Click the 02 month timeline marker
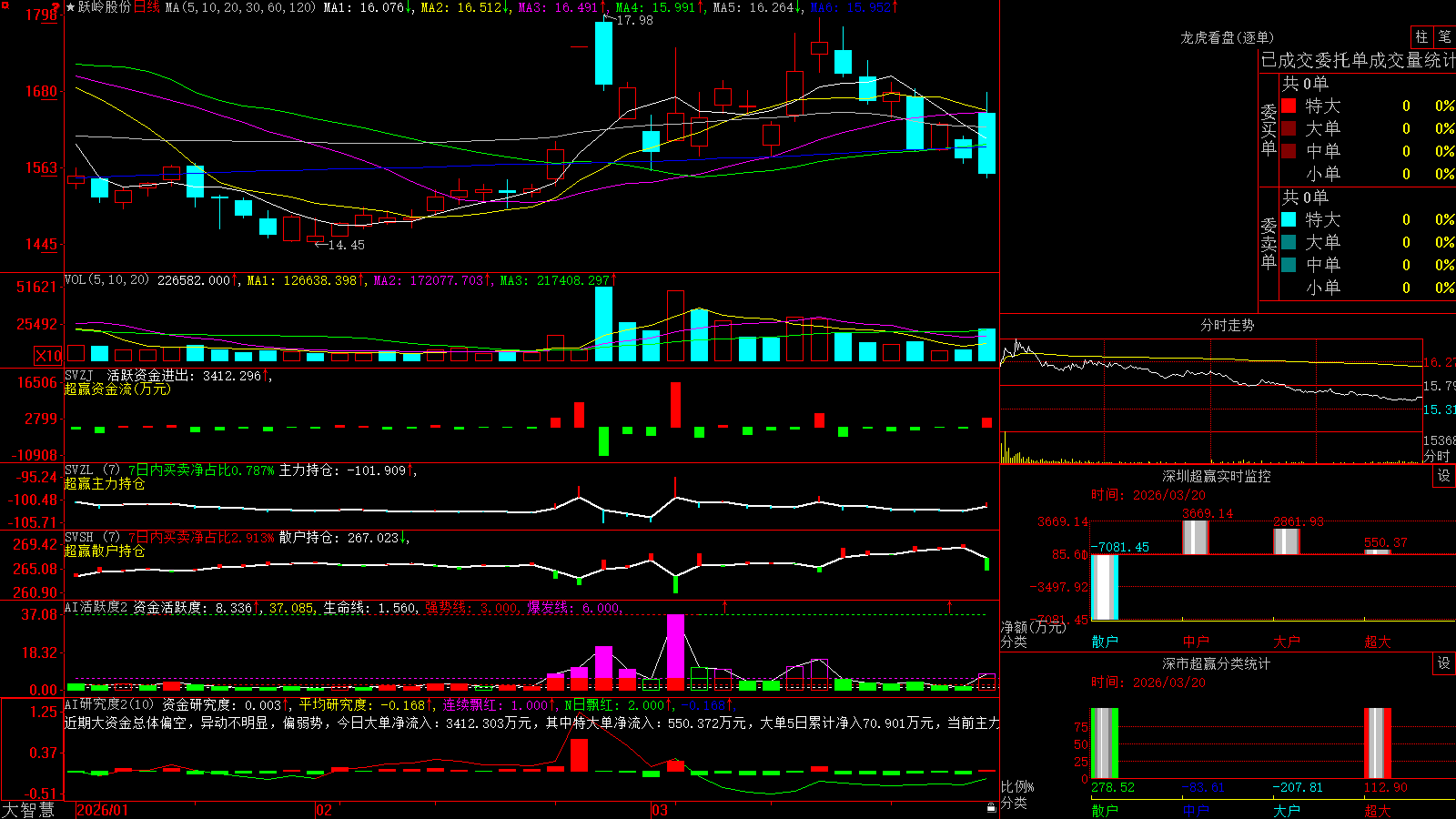Image resolution: width=1456 pixels, height=819 pixels. click(x=324, y=810)
